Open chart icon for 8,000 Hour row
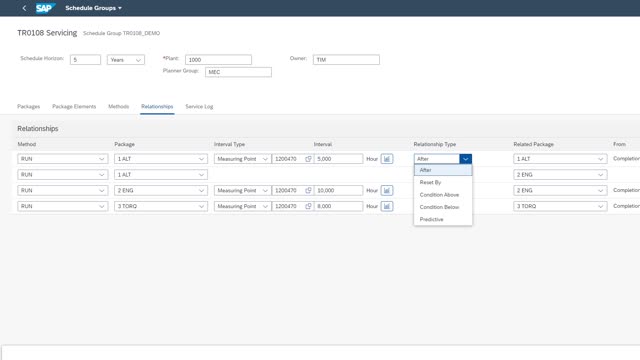Screen dimensions: 640x360 [387, 206]
